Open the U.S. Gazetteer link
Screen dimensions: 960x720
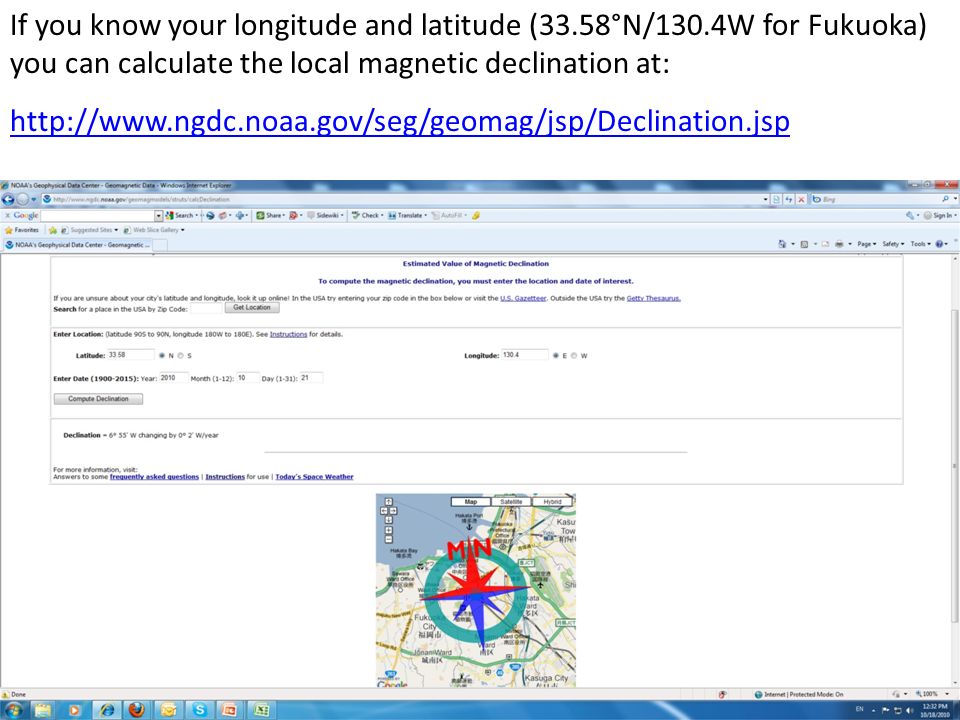(523, 299)
